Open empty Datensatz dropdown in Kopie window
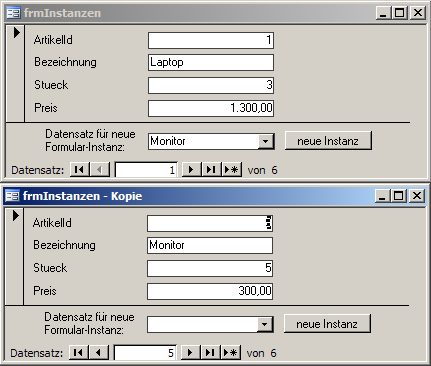This screenshot has width=431, height=366. (x=264, y=324)
